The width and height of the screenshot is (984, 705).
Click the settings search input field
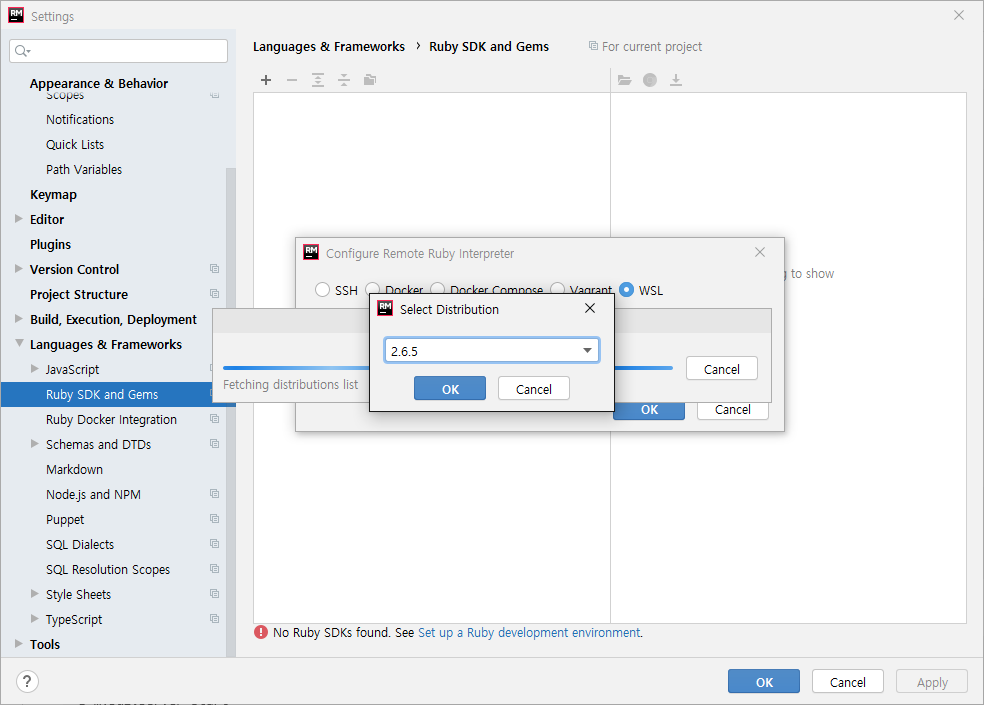click(119, 51)
